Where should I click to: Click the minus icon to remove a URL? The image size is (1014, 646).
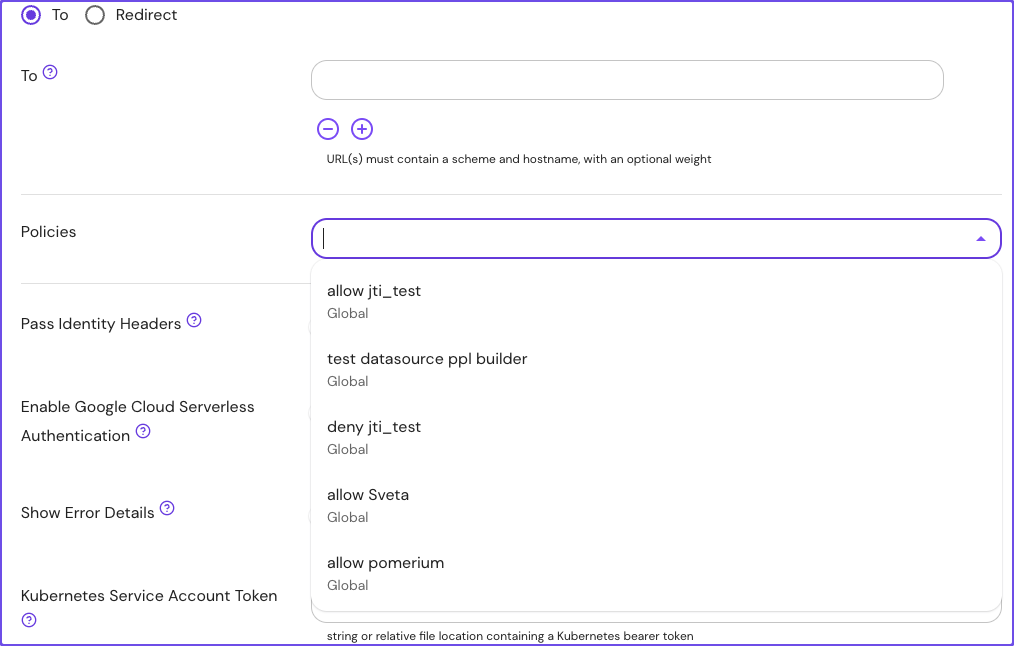(328, 129)
